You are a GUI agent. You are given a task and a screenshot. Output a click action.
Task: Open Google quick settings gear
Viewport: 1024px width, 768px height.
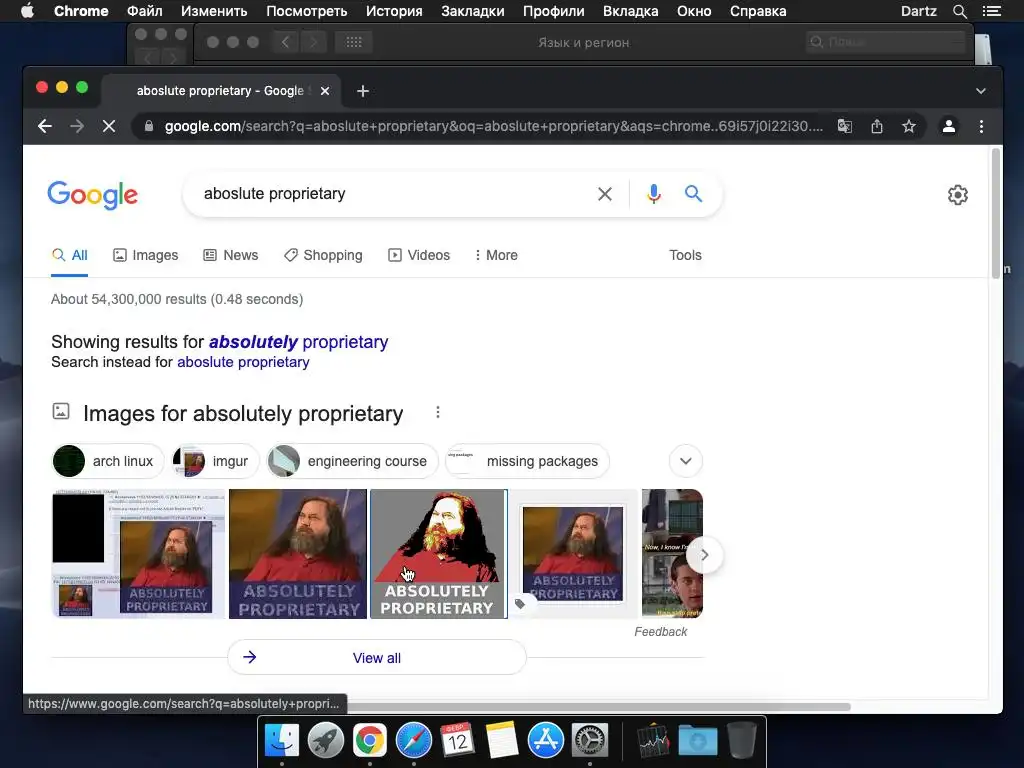(x=957, y=195)
